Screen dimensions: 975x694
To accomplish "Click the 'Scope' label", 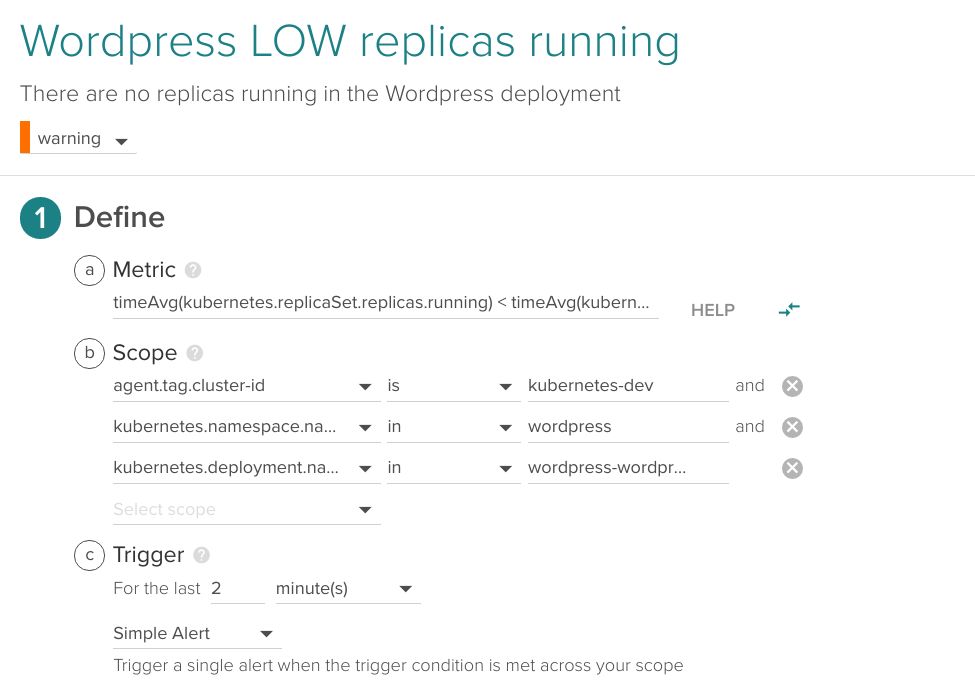I will pos(145,353).
